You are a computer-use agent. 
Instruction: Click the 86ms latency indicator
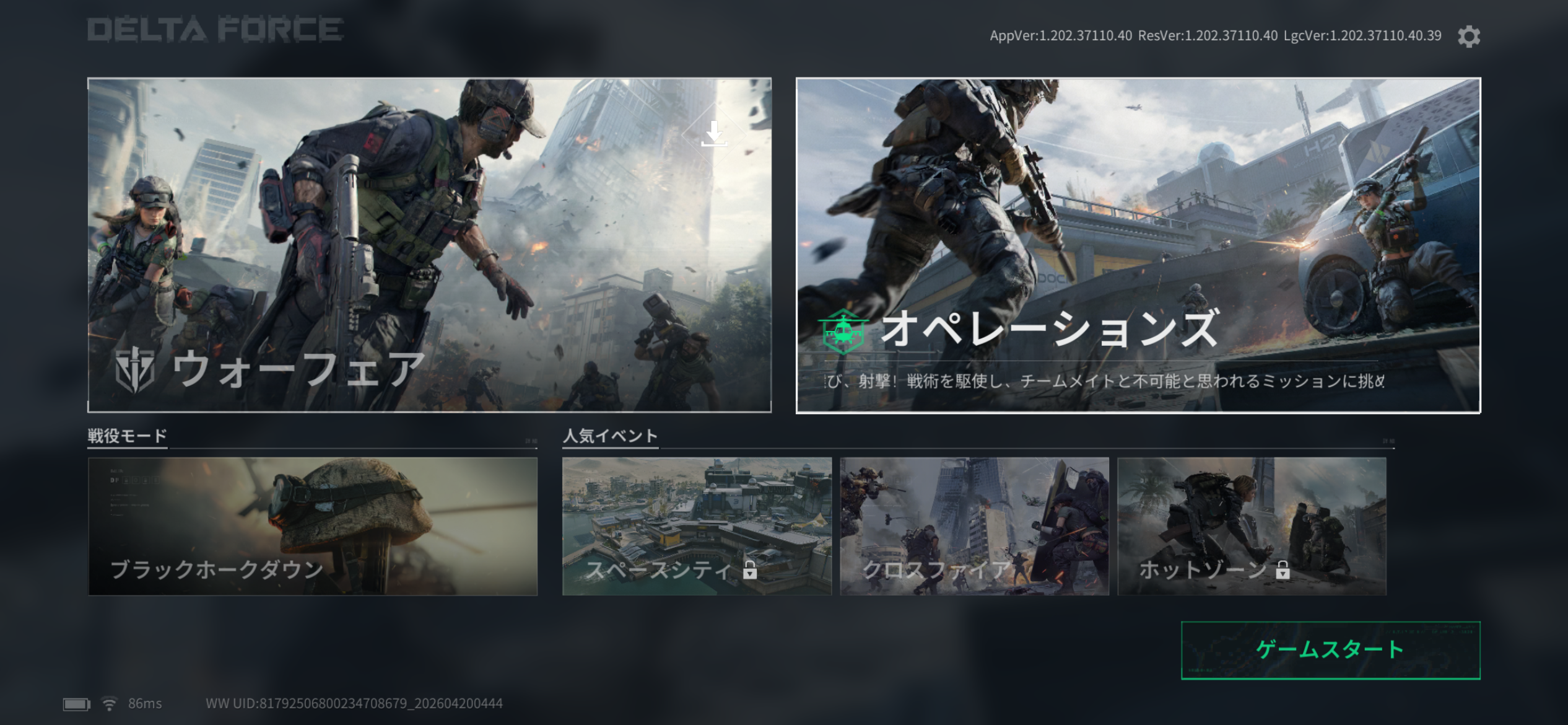click(x=145, y=704)
